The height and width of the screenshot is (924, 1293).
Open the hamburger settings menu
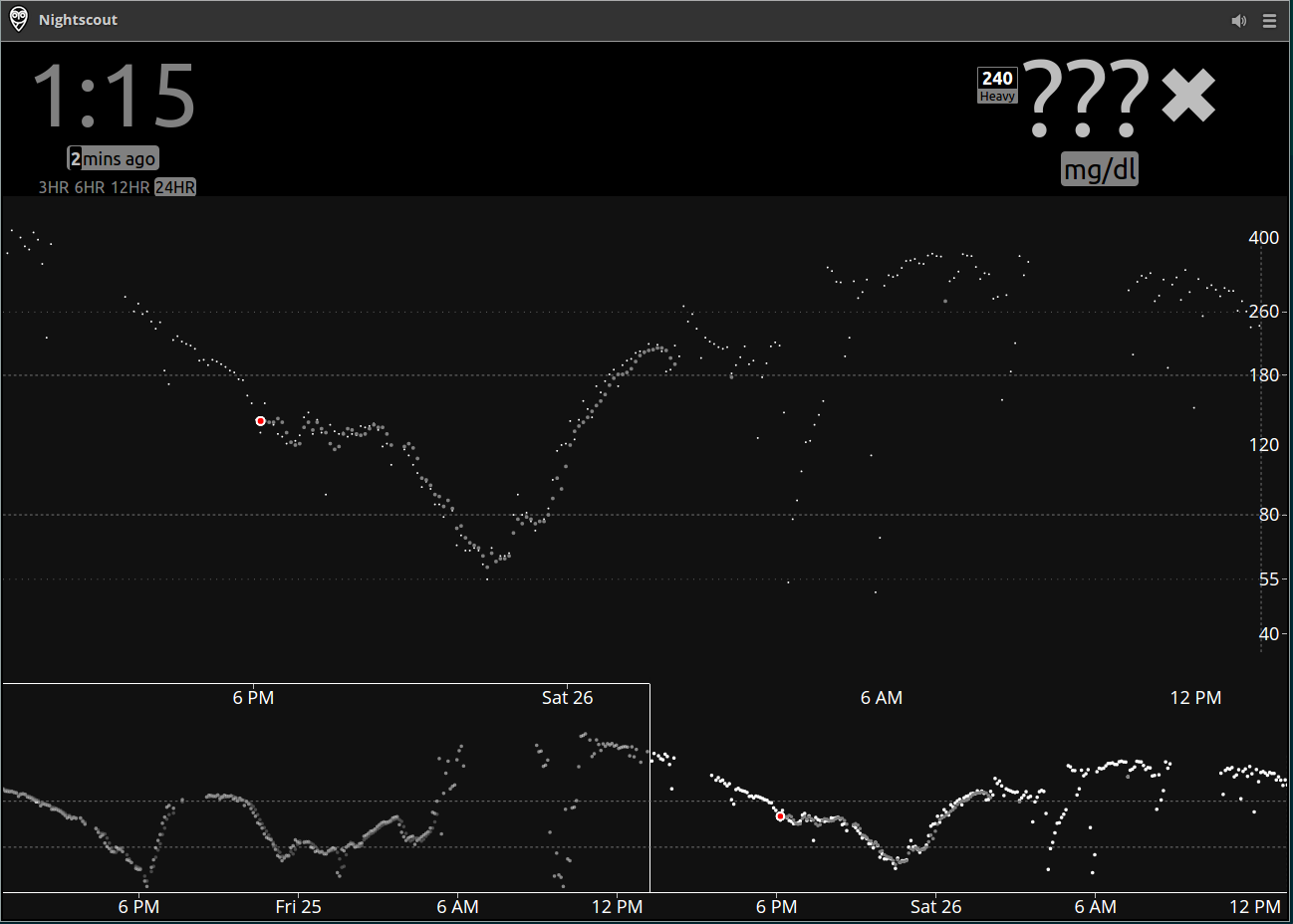coord(1269,21)
